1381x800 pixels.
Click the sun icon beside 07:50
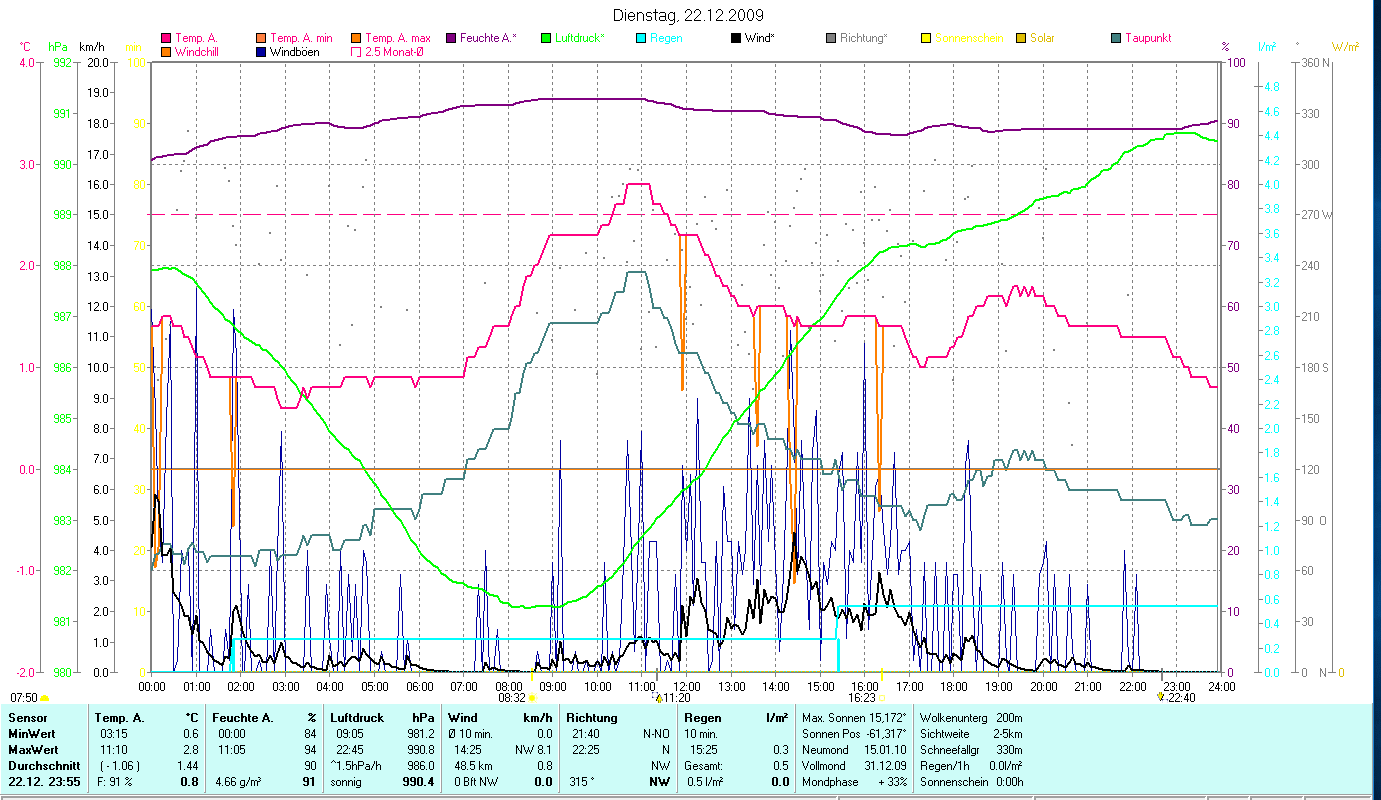[x=44, y=698]
